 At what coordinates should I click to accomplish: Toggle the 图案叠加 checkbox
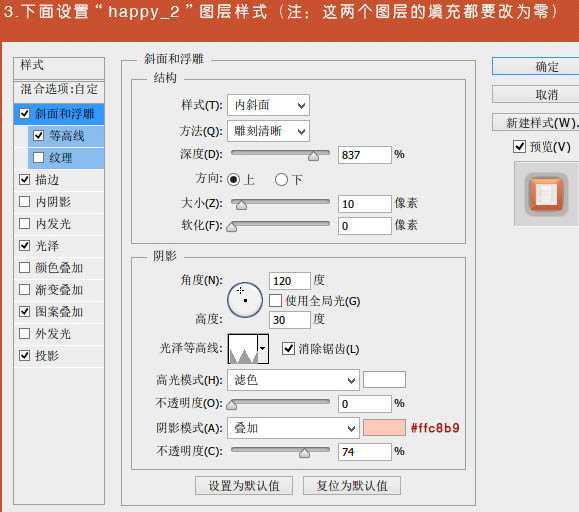[24, 312]
